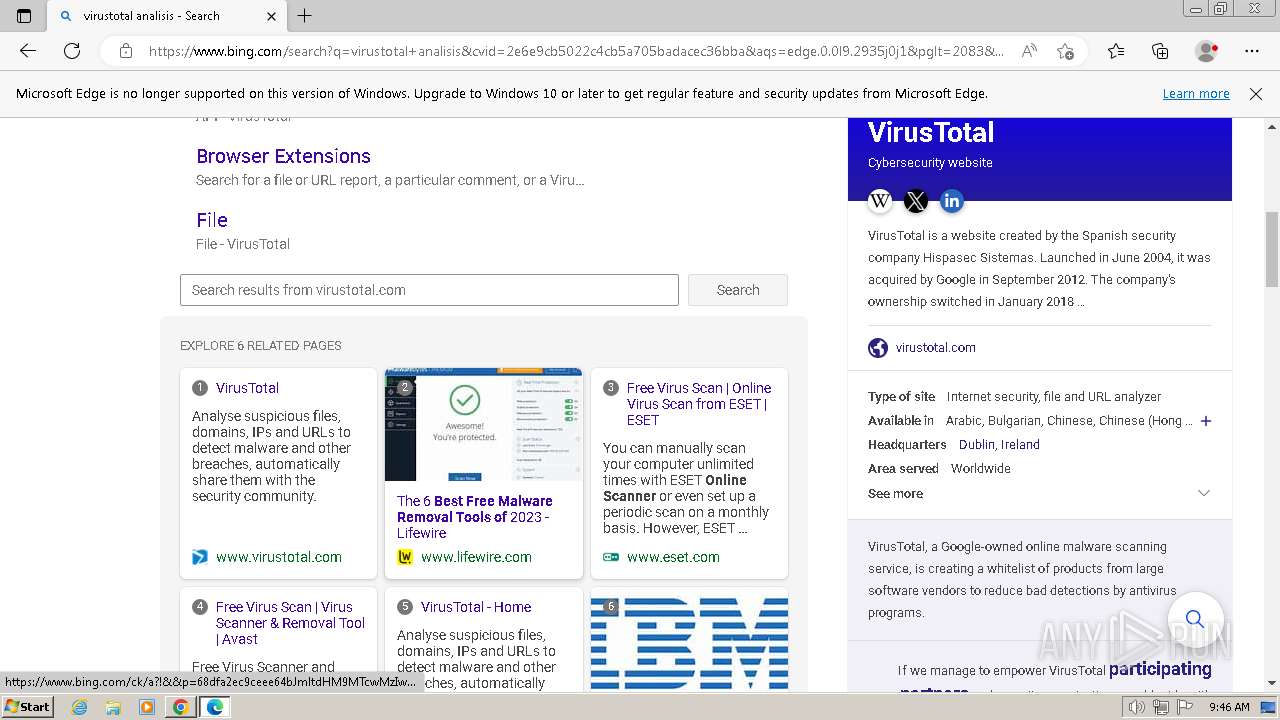Open the VirusTotal related page title

tap(247, 388)
